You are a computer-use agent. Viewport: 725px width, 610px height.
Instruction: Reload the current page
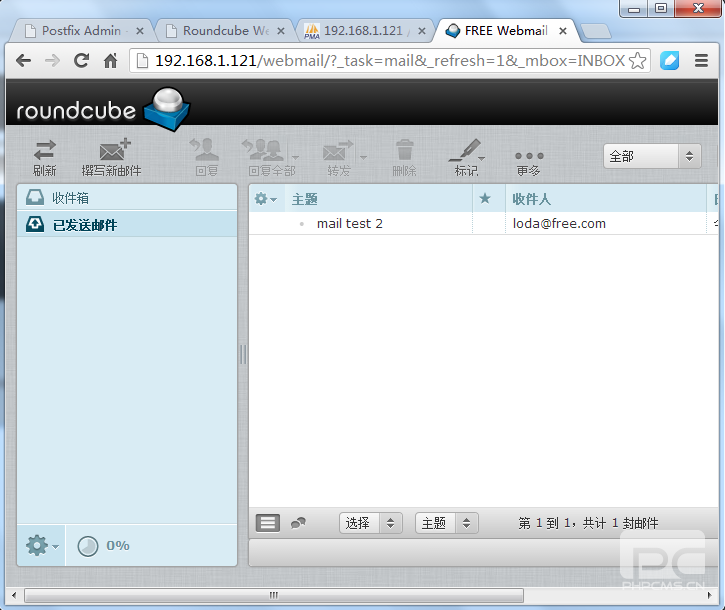[81, 61]
